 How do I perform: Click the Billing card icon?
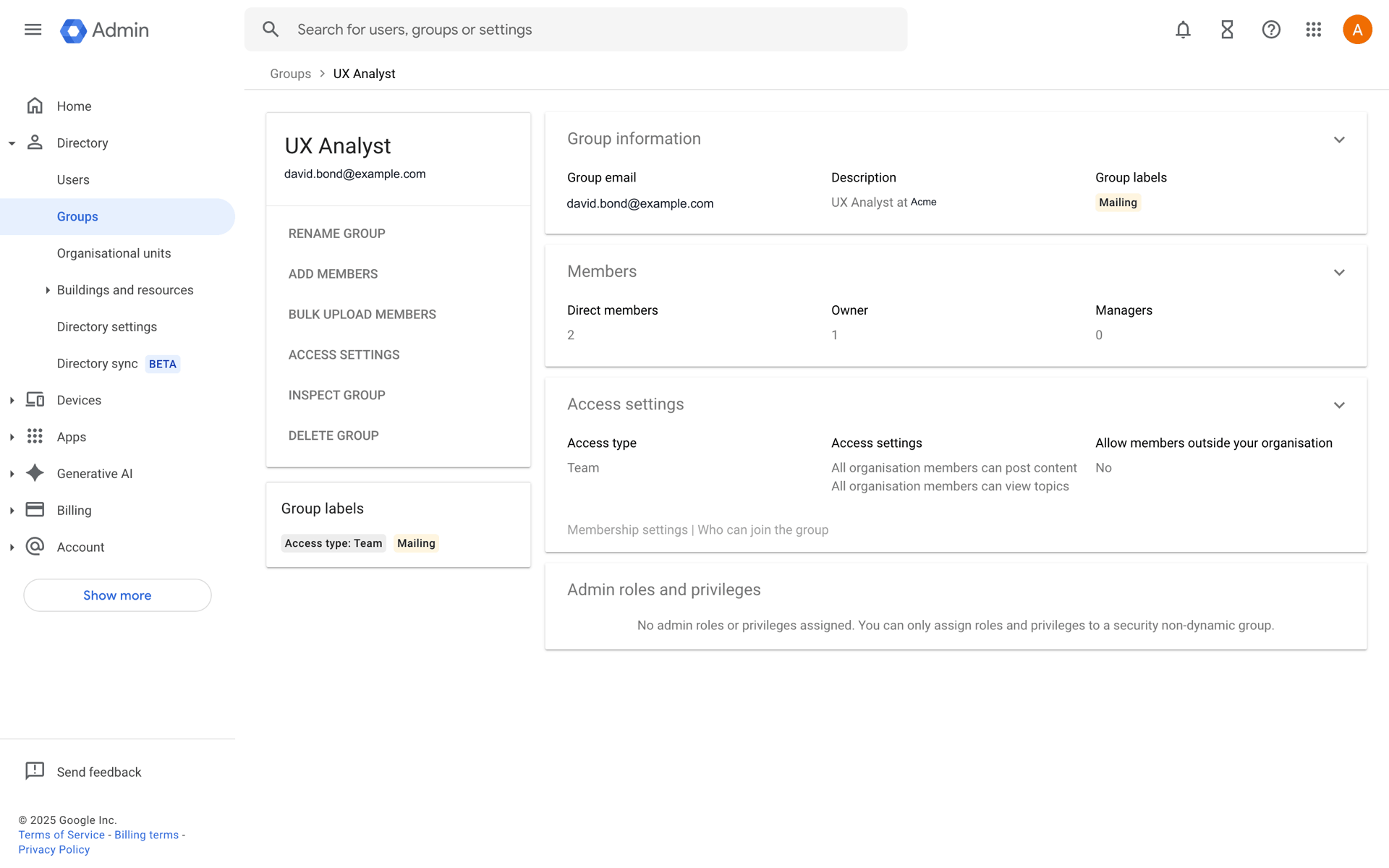tap(35, 509)
